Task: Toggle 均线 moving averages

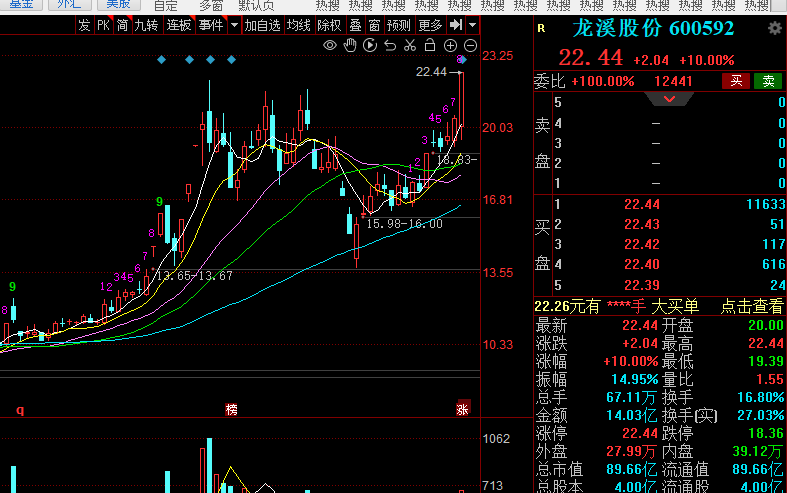Action: coord(299,25)
